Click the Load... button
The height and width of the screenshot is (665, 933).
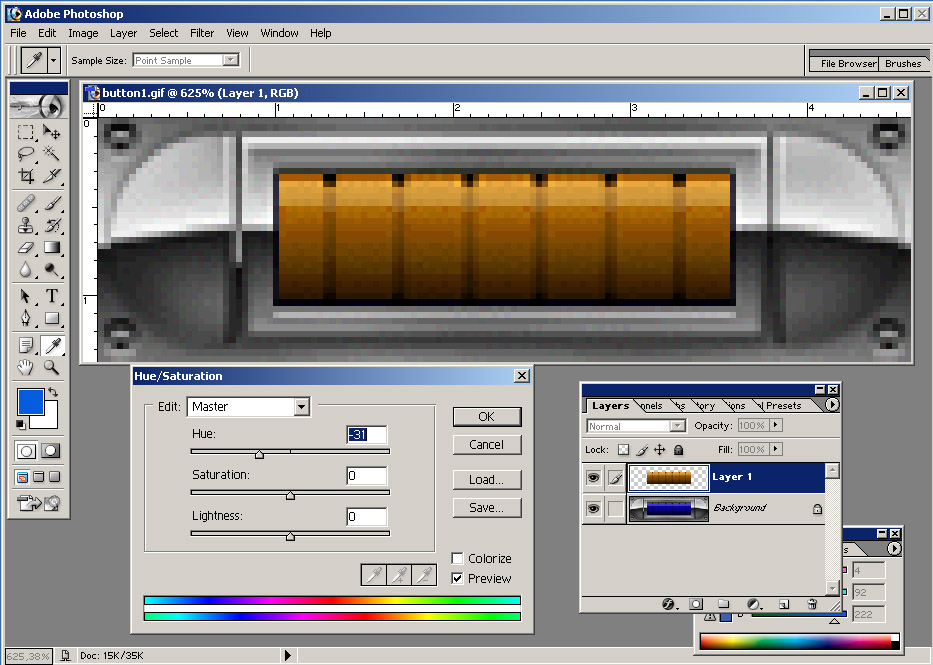pyautogui.click(x=487, y=479)
